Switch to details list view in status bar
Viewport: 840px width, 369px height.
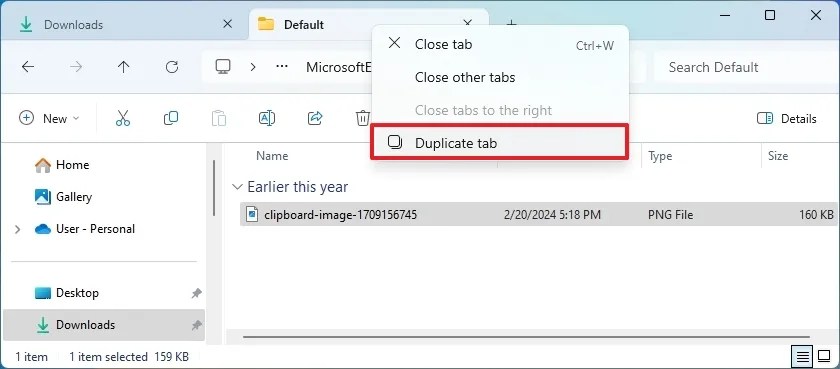[x=802, y=356]
